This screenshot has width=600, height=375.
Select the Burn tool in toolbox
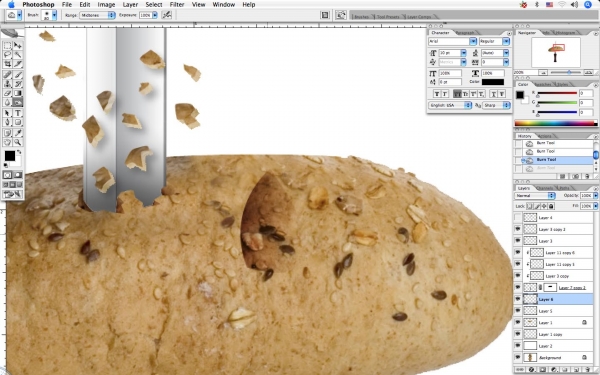click(18, 102)
